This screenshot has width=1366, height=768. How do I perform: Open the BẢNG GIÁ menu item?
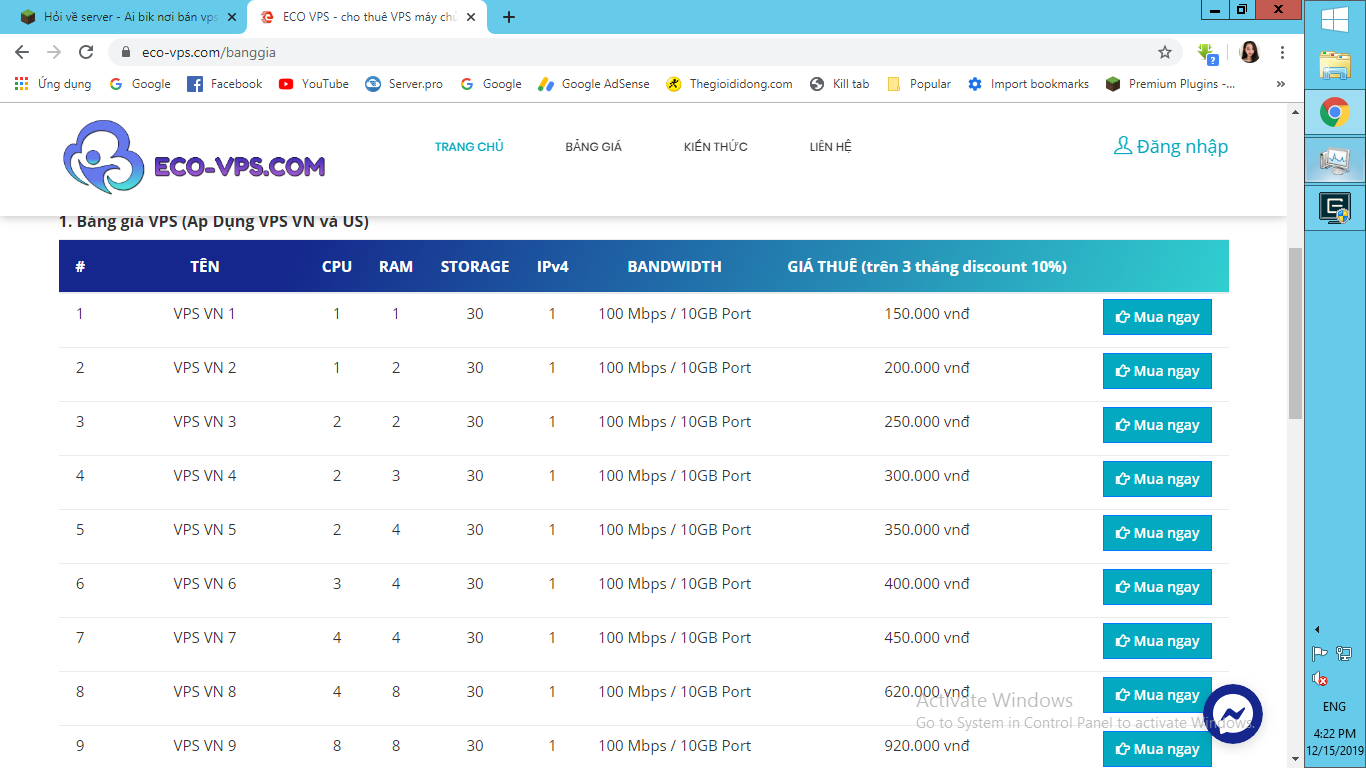593,147
